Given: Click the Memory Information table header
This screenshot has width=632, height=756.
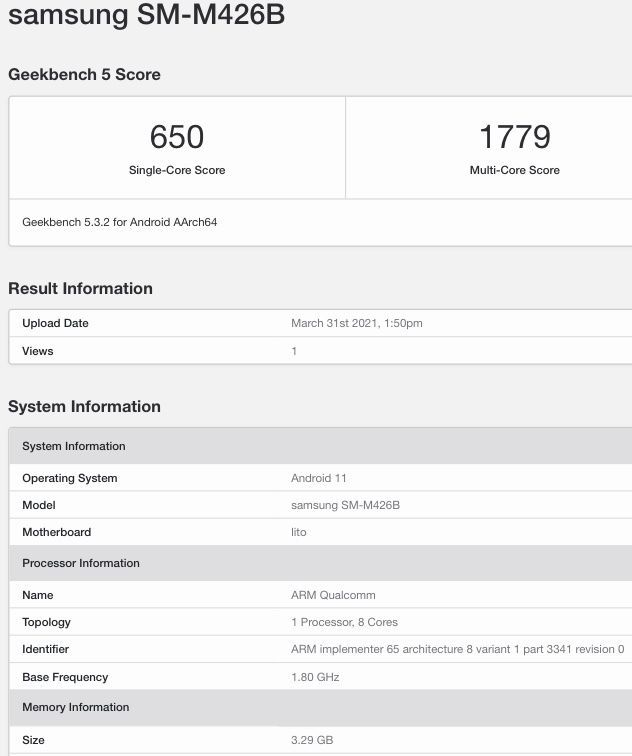Looking at the screenshot, I should pyautogui.click(x=321, y=707).
